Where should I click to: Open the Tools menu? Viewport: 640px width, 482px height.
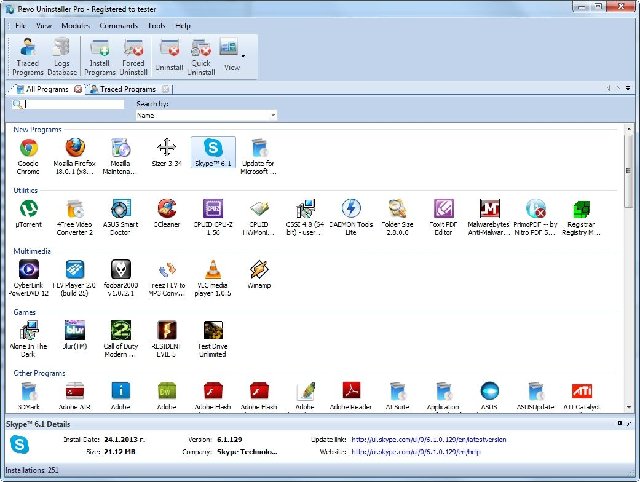click(x=157, y=26)
